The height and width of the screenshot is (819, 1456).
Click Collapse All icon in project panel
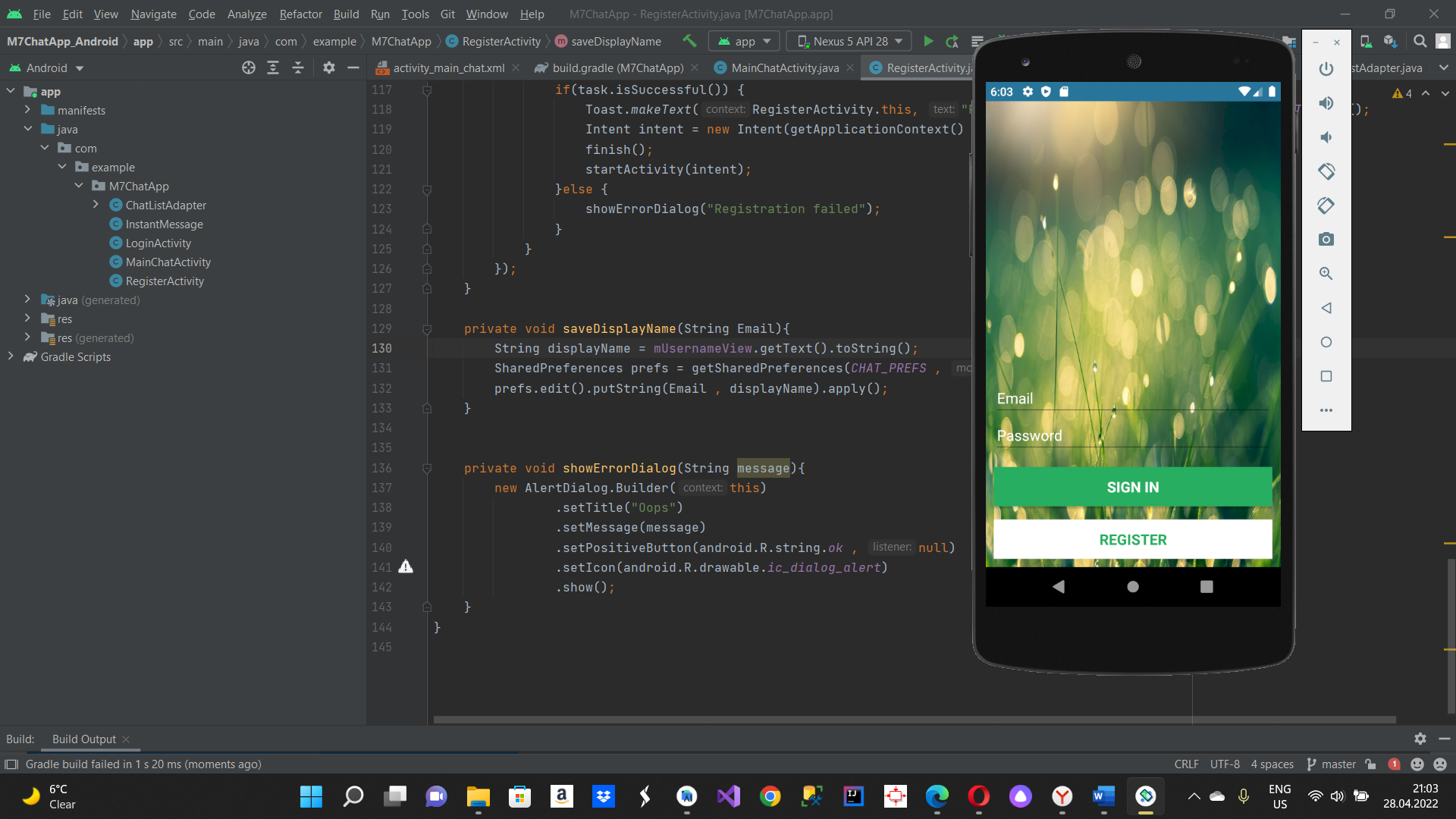click(x=298, y=67)
